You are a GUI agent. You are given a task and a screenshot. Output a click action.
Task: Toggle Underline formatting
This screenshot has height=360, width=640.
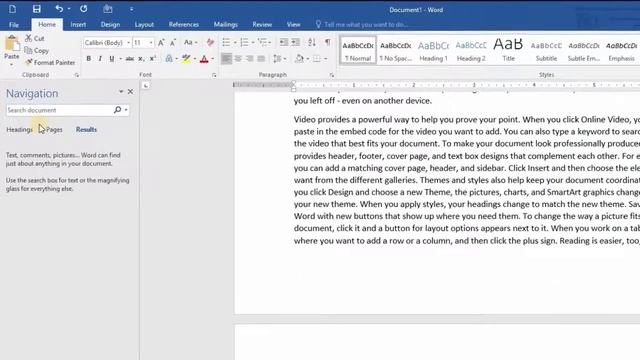click(x=111, y=59)
